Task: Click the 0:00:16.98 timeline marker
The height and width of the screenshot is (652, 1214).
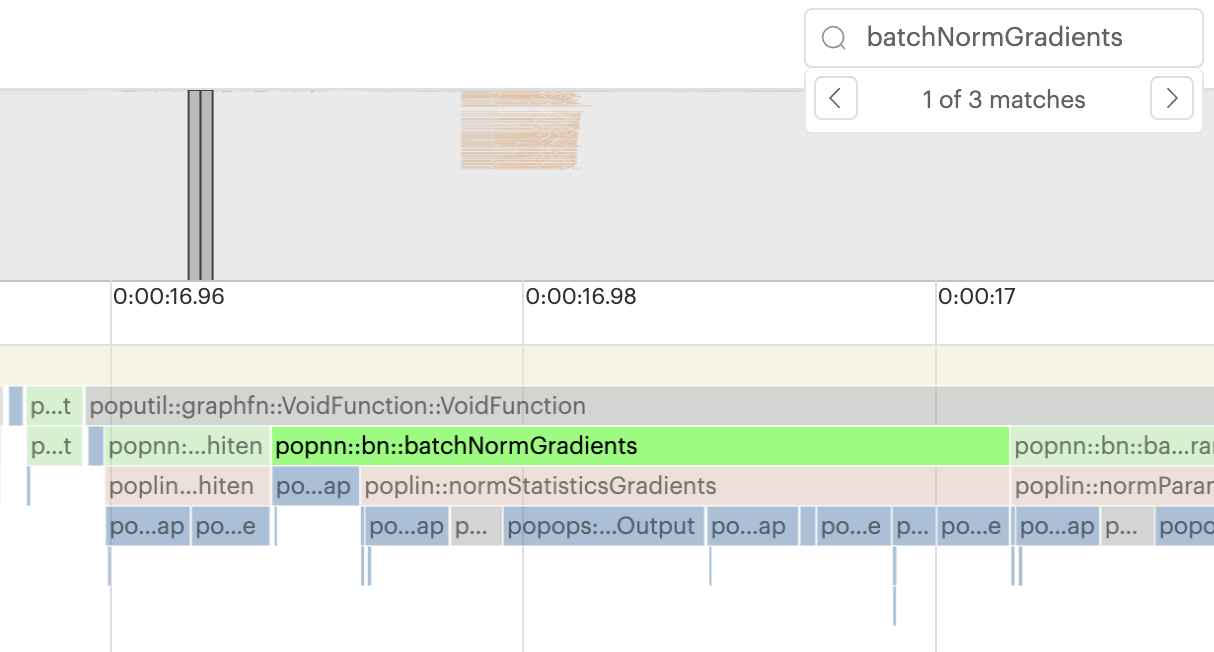Action: [x=580, y=297]
